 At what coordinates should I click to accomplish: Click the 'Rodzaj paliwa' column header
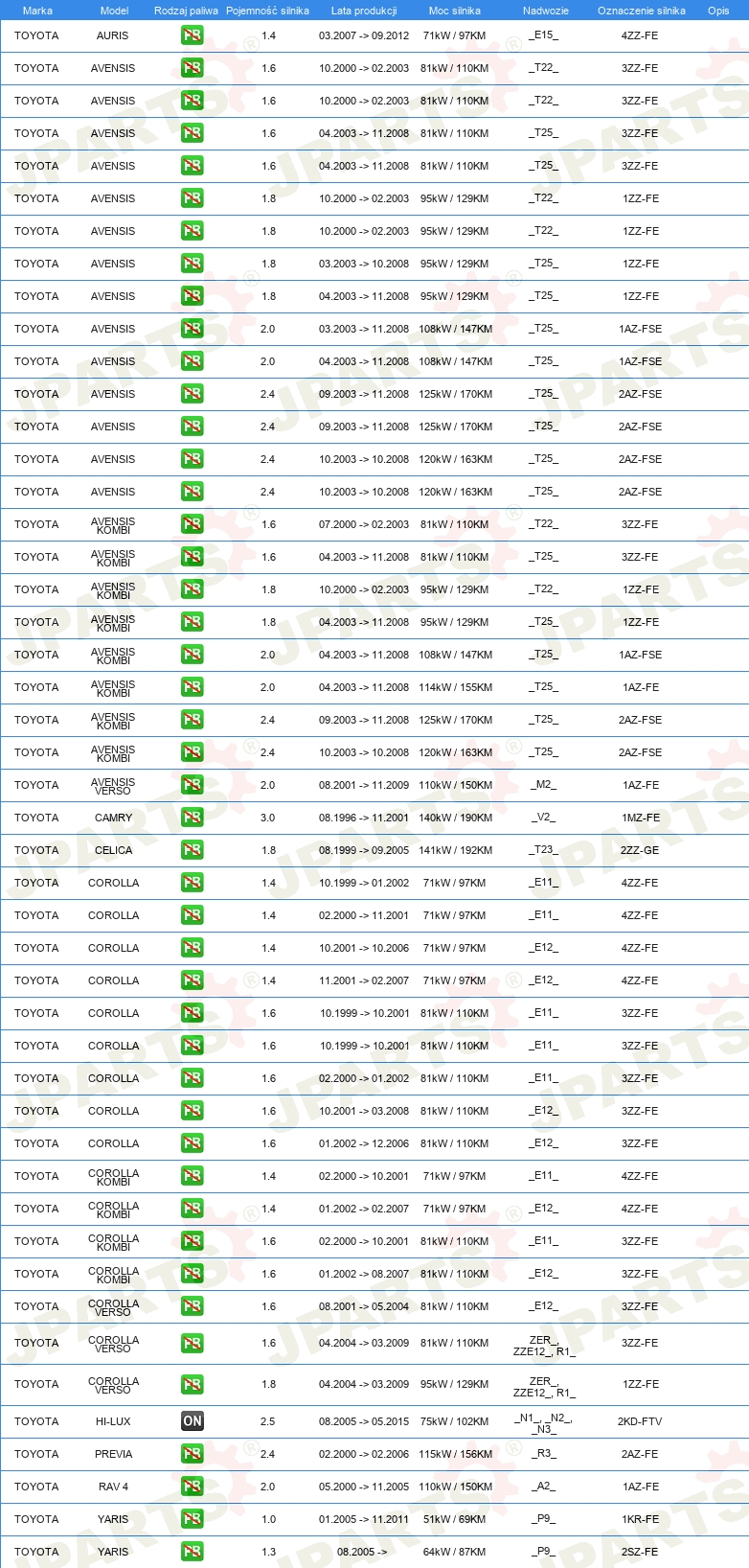[186, 11]
